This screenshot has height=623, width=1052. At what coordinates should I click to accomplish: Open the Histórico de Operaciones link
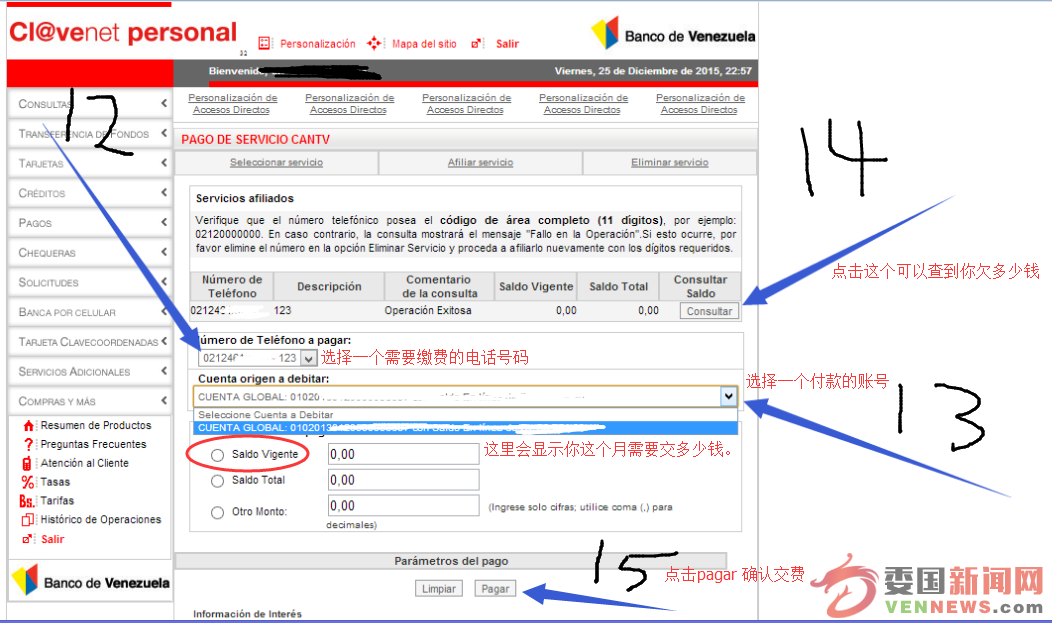pos(101,519)
